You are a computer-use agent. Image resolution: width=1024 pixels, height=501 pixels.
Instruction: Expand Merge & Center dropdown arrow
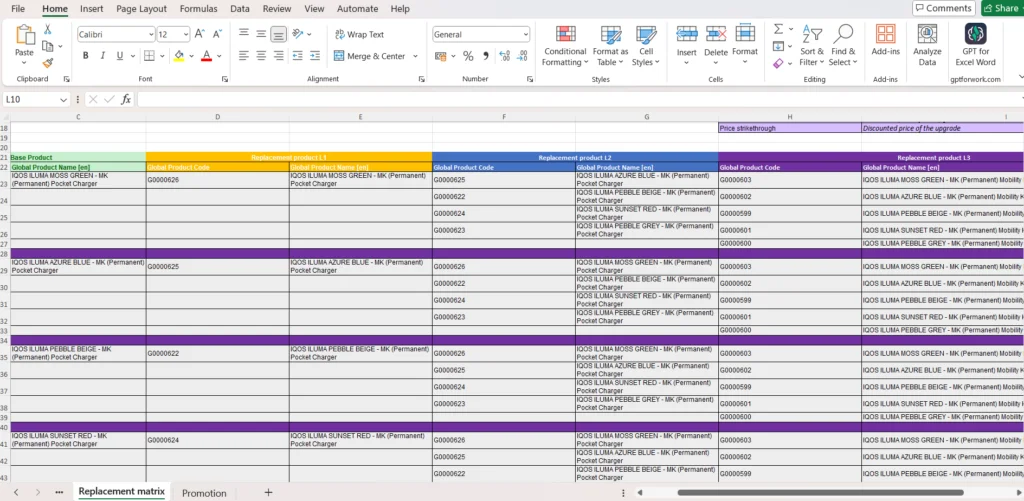coord(415,56)
